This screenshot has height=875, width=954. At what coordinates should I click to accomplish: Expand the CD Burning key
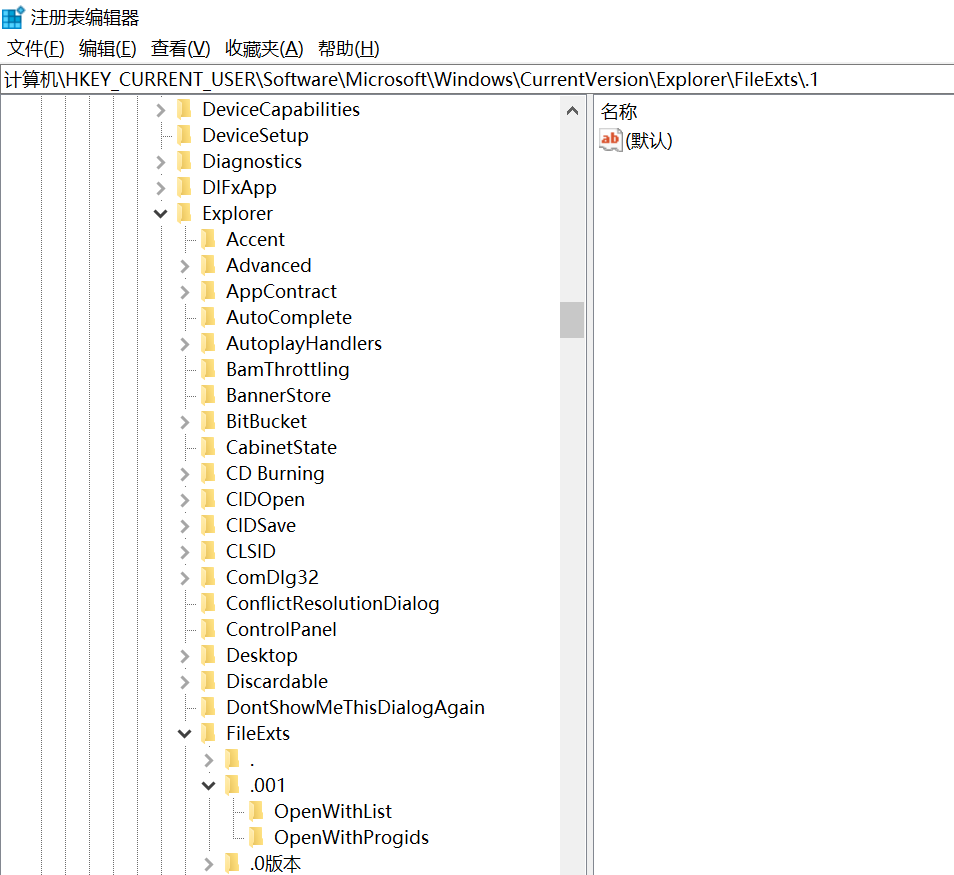(x=185, y=474)
